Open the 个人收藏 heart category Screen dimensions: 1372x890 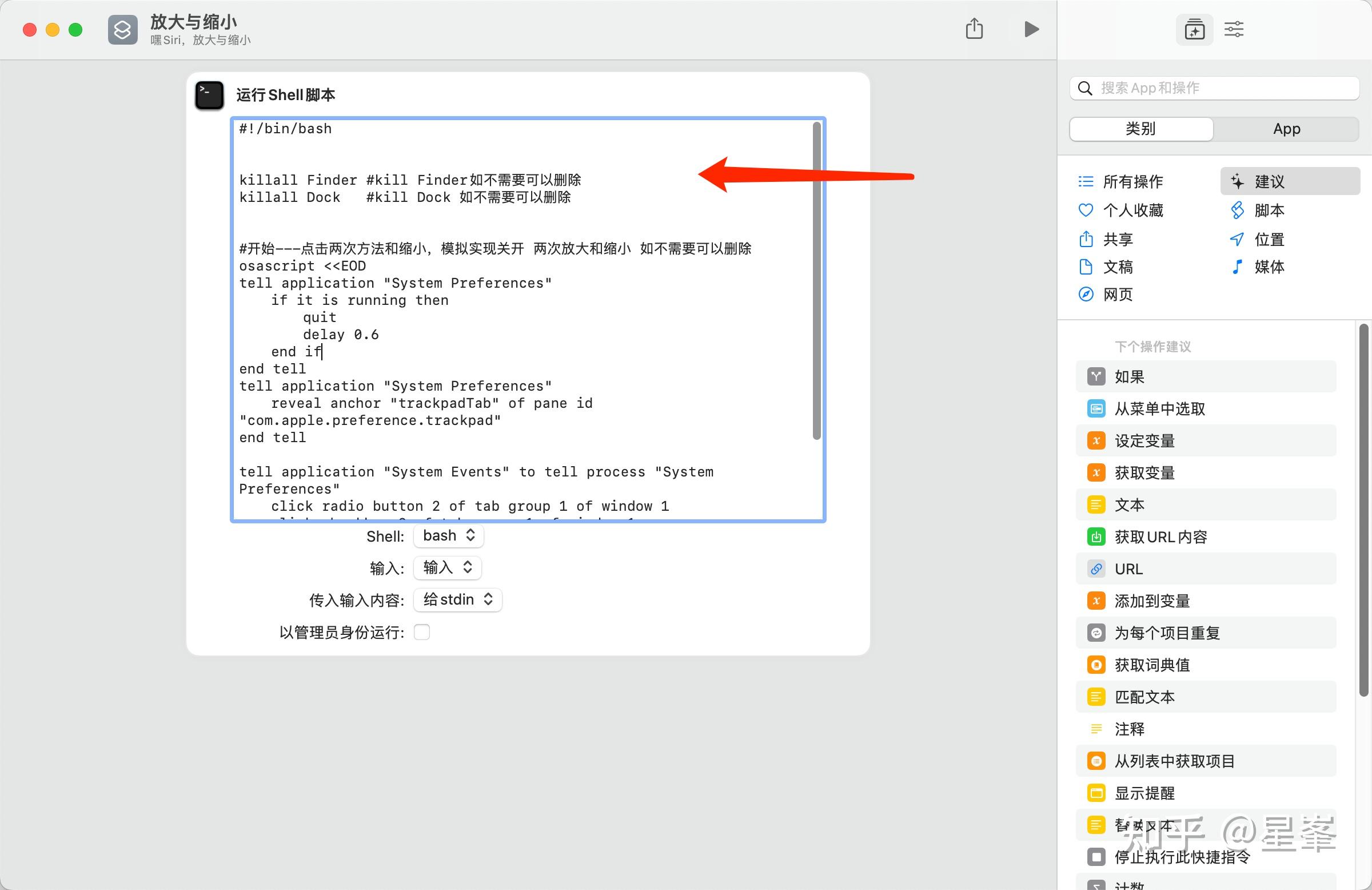click(x=1086, y=210)
